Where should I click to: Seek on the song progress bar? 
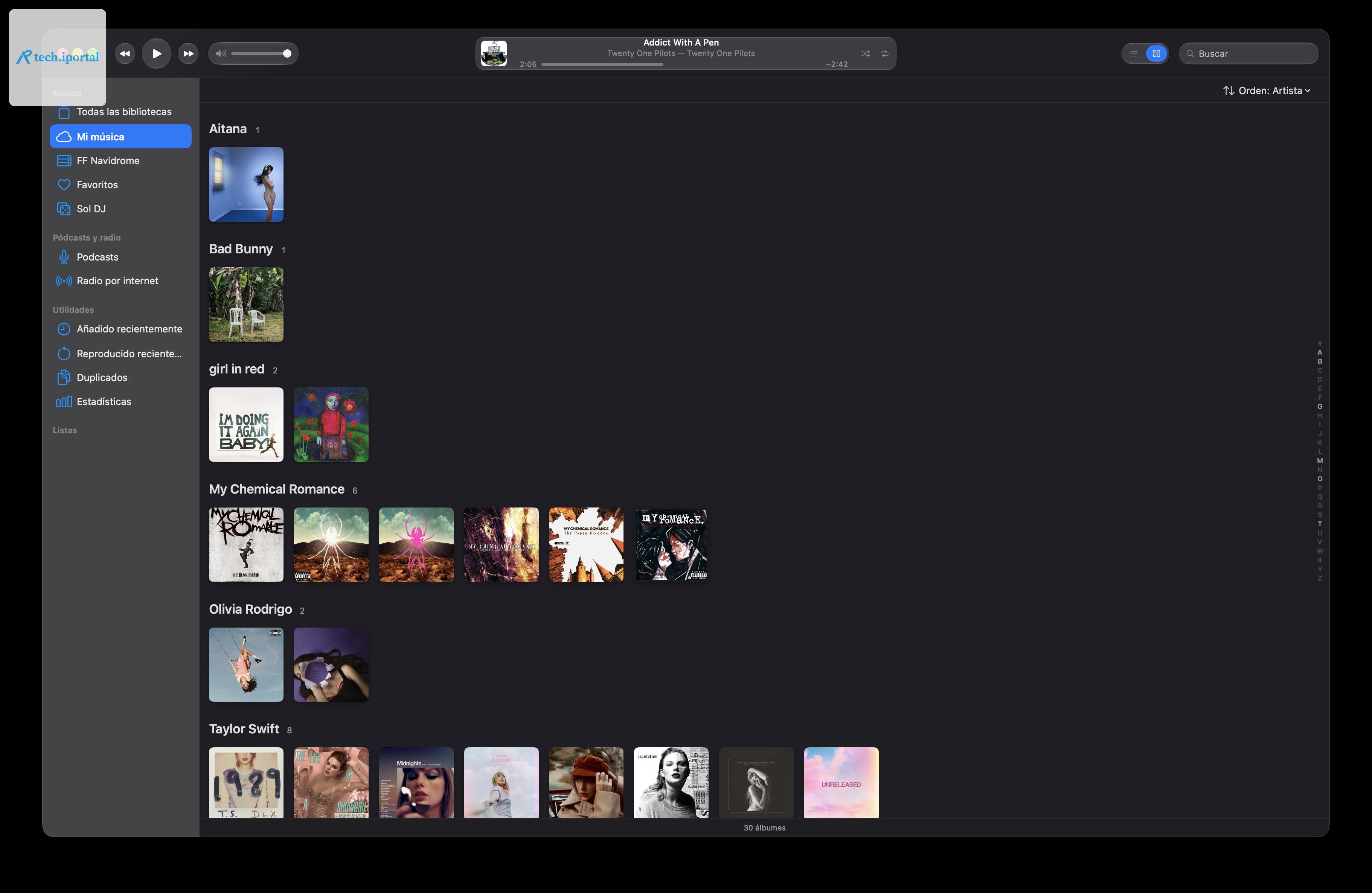tap(681, 65)
